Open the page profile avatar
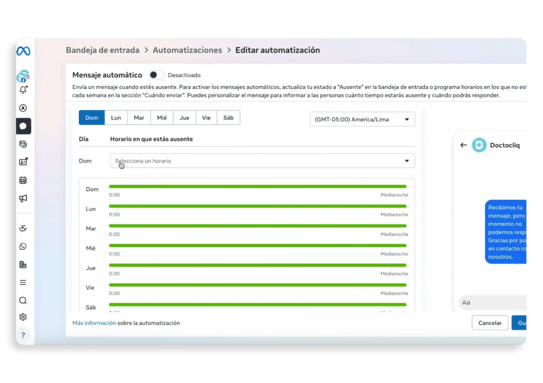 point(23,76)
